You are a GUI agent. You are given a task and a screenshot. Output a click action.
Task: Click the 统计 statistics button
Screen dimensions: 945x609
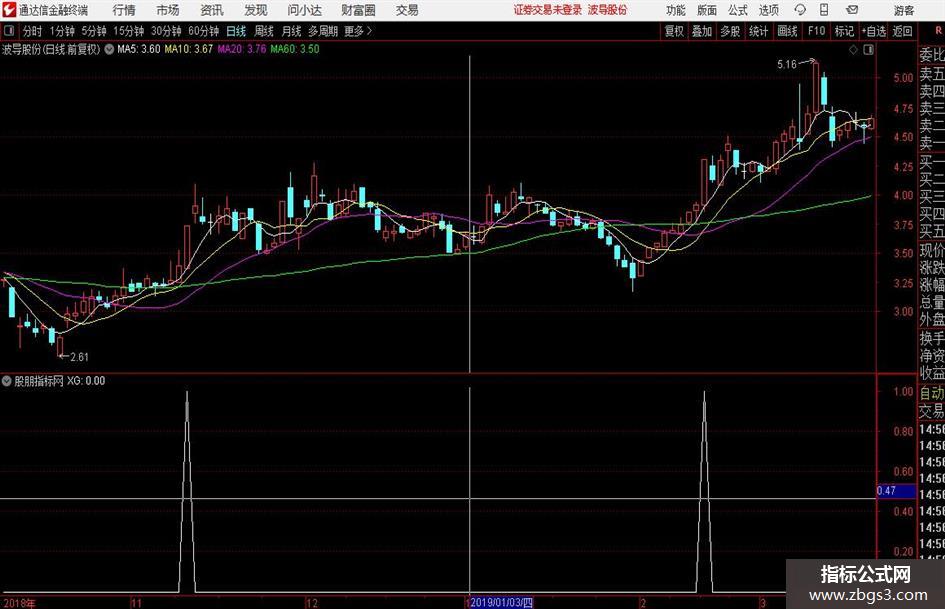coord(758,31)
